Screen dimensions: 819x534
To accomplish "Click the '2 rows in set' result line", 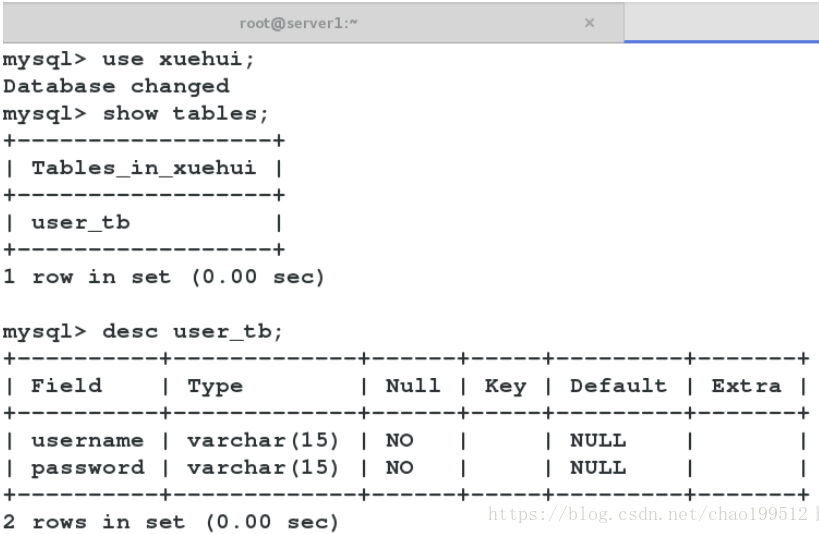I will point(170,522).
